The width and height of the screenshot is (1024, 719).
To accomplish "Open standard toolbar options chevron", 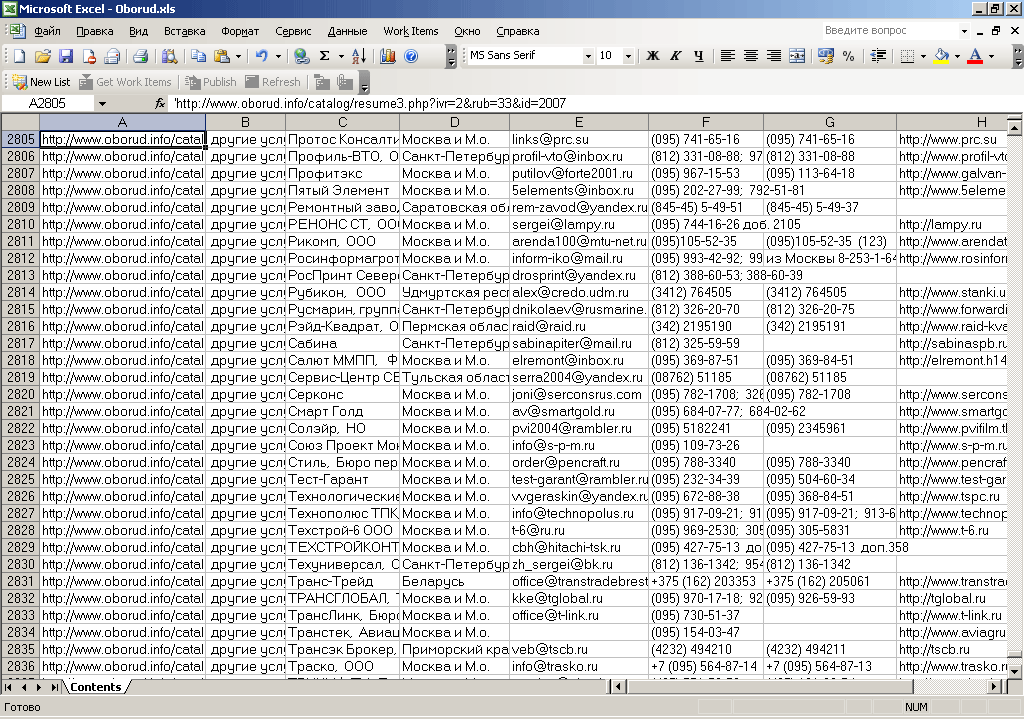I will coord(451,56).
